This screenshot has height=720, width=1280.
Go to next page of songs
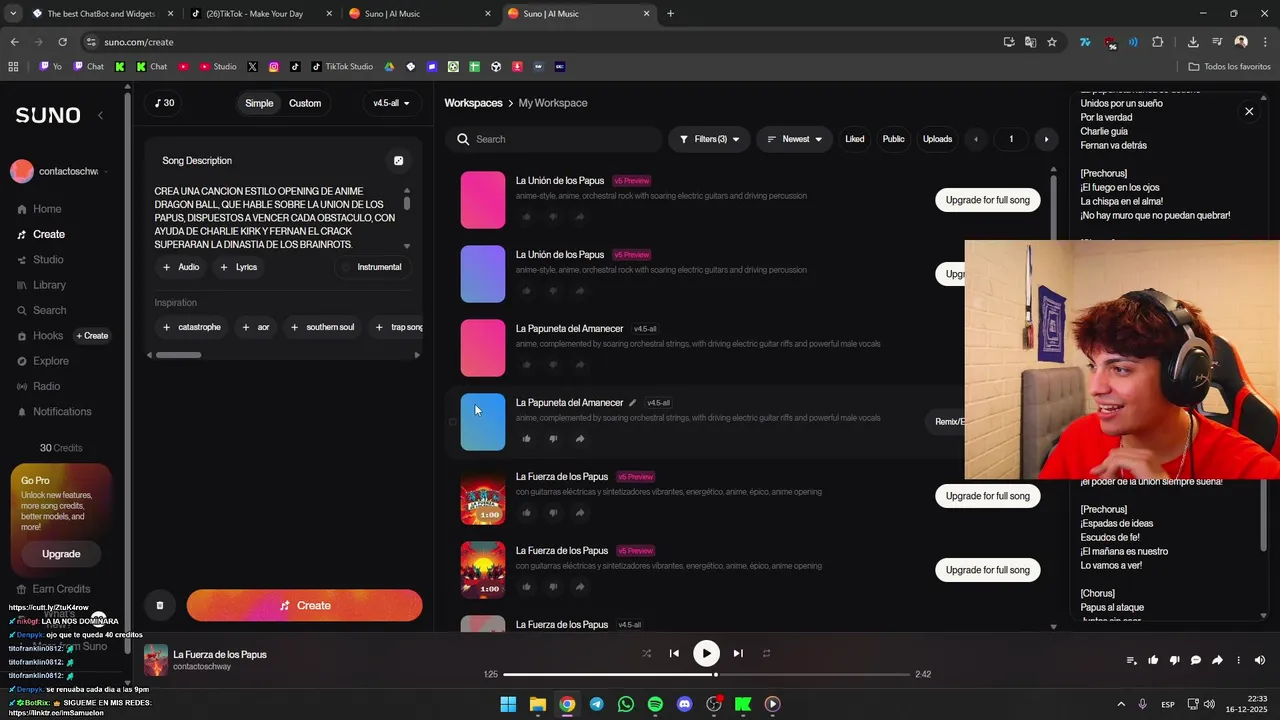pos(1046,139)
